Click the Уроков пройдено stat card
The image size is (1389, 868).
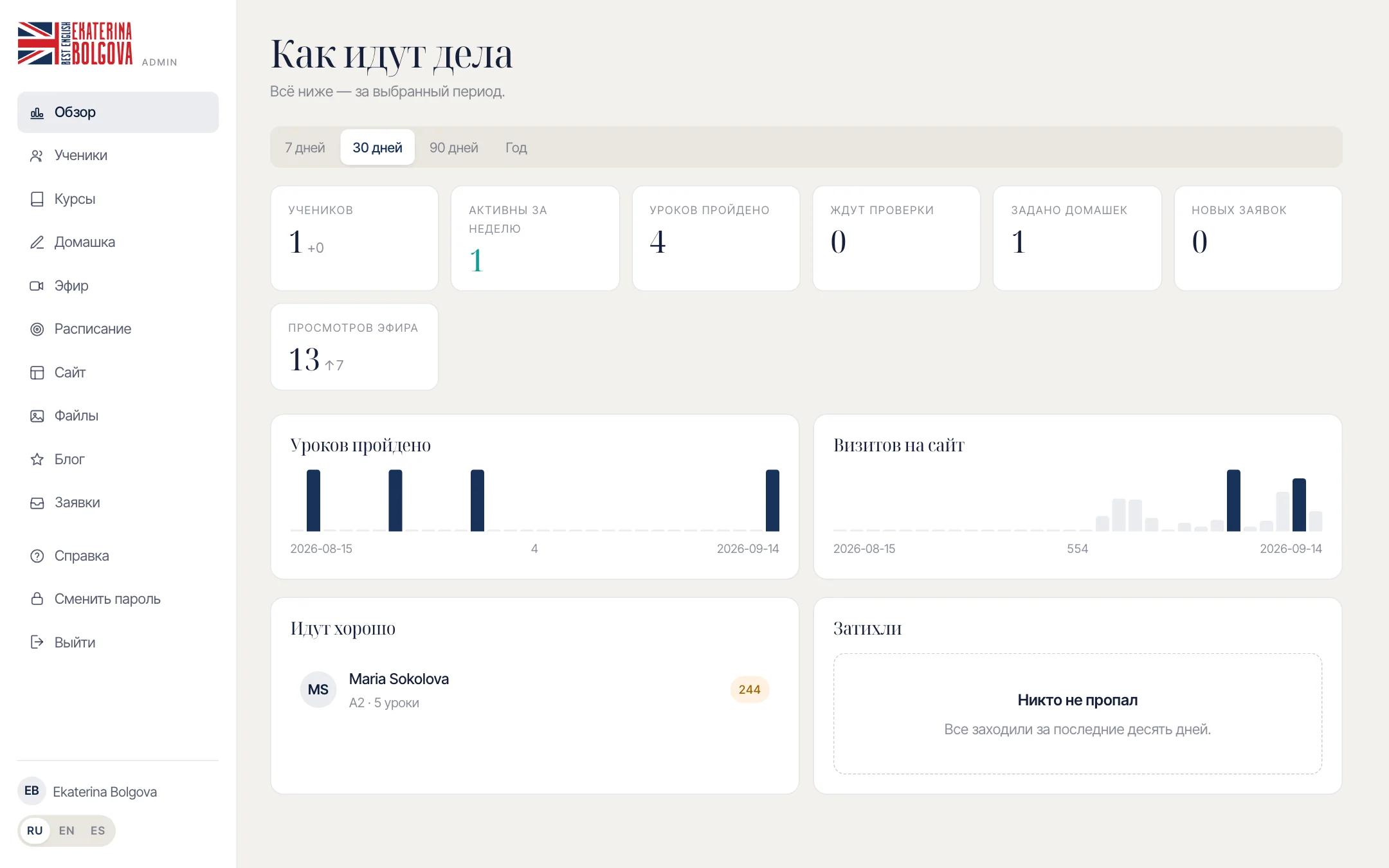(x=716, y=239)
